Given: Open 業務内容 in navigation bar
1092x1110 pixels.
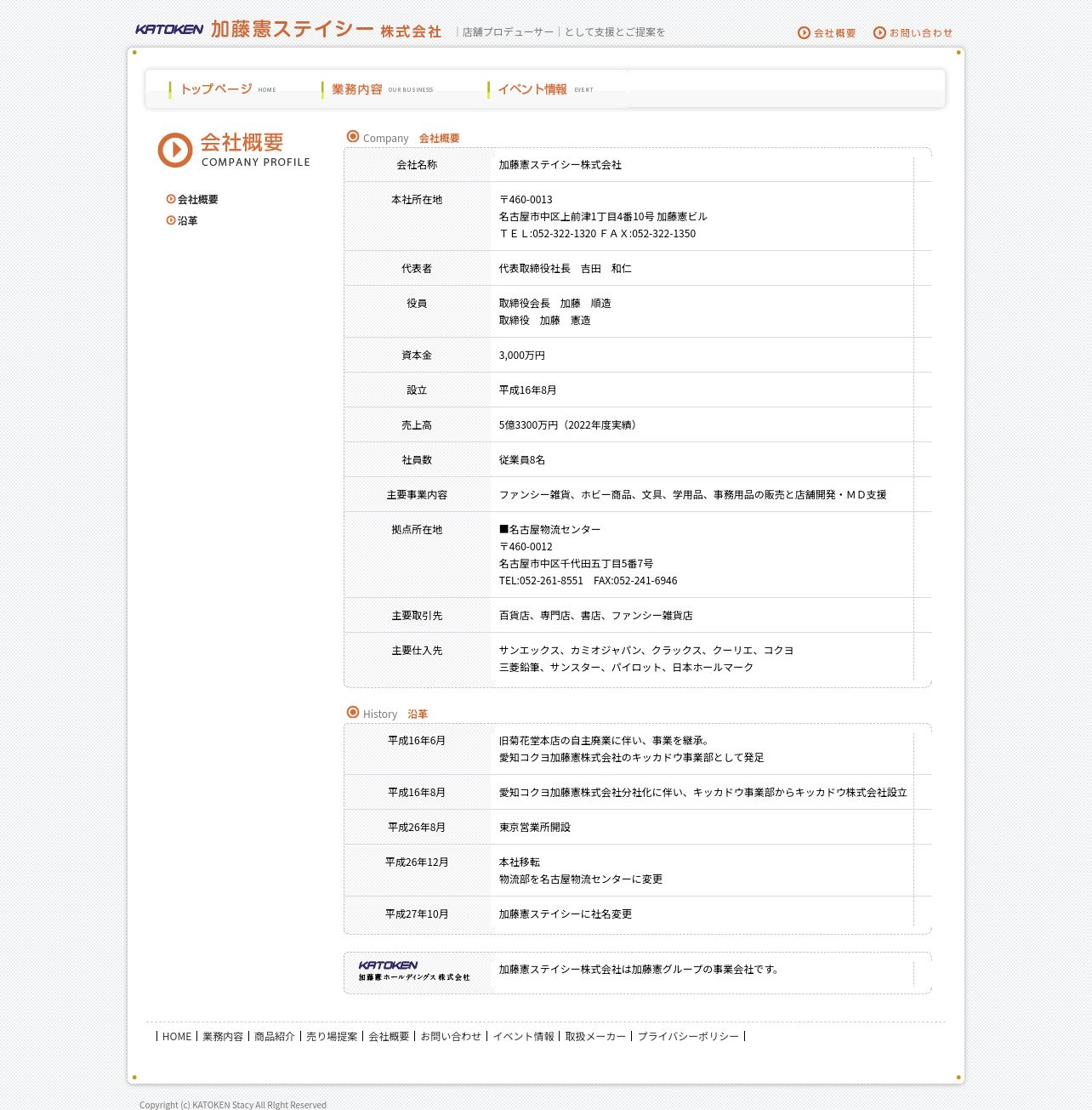Looking at the screenshot, I should pos(378,89).
